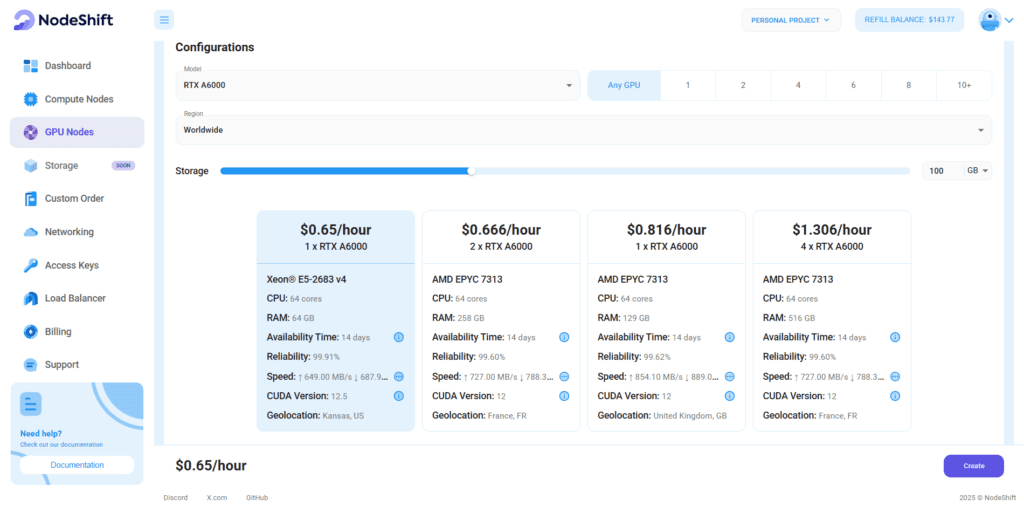Click the Storage slider handle

472,171
